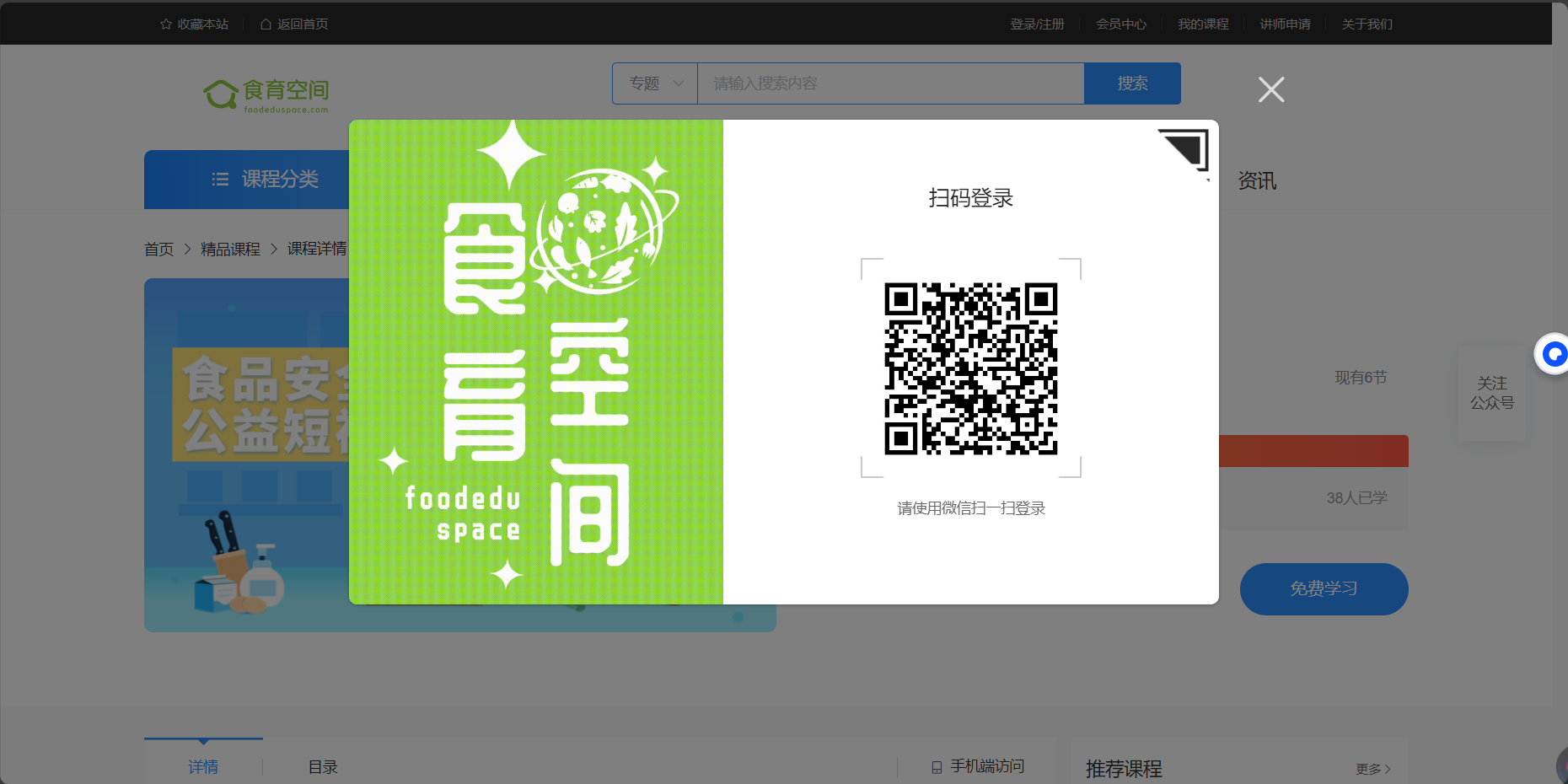
Task: Focus the 请输入搜索内容 search field
Action: pyautogui.click(x=890, y=83)
